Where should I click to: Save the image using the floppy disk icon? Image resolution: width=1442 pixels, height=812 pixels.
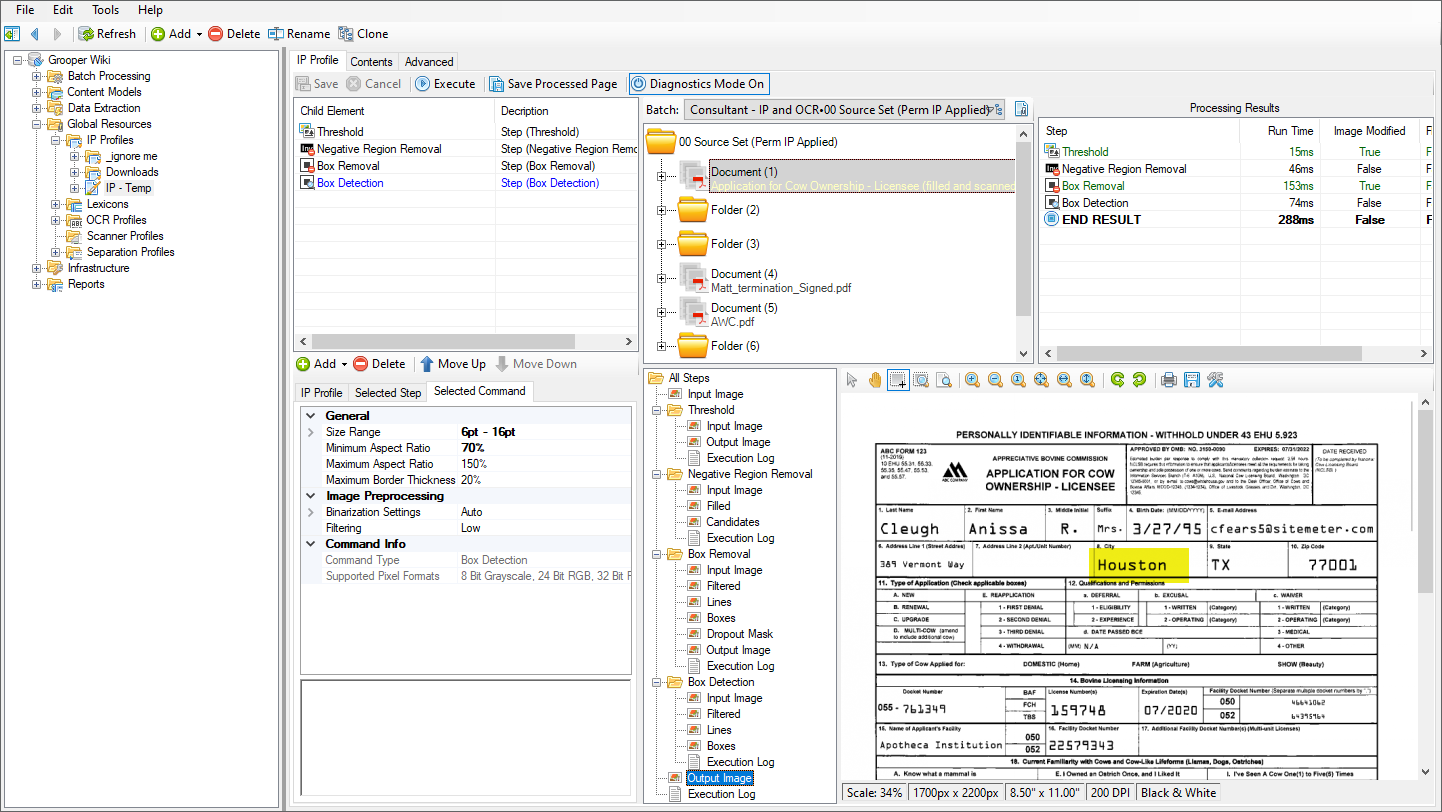click(x=1191, y=380)
